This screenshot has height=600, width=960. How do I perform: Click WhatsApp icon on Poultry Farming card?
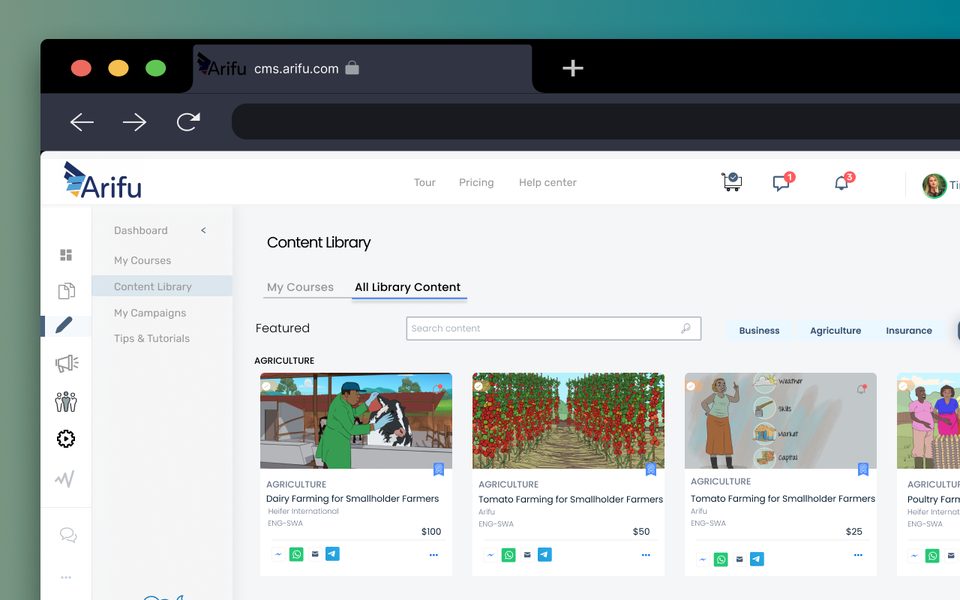coord(932,555)
